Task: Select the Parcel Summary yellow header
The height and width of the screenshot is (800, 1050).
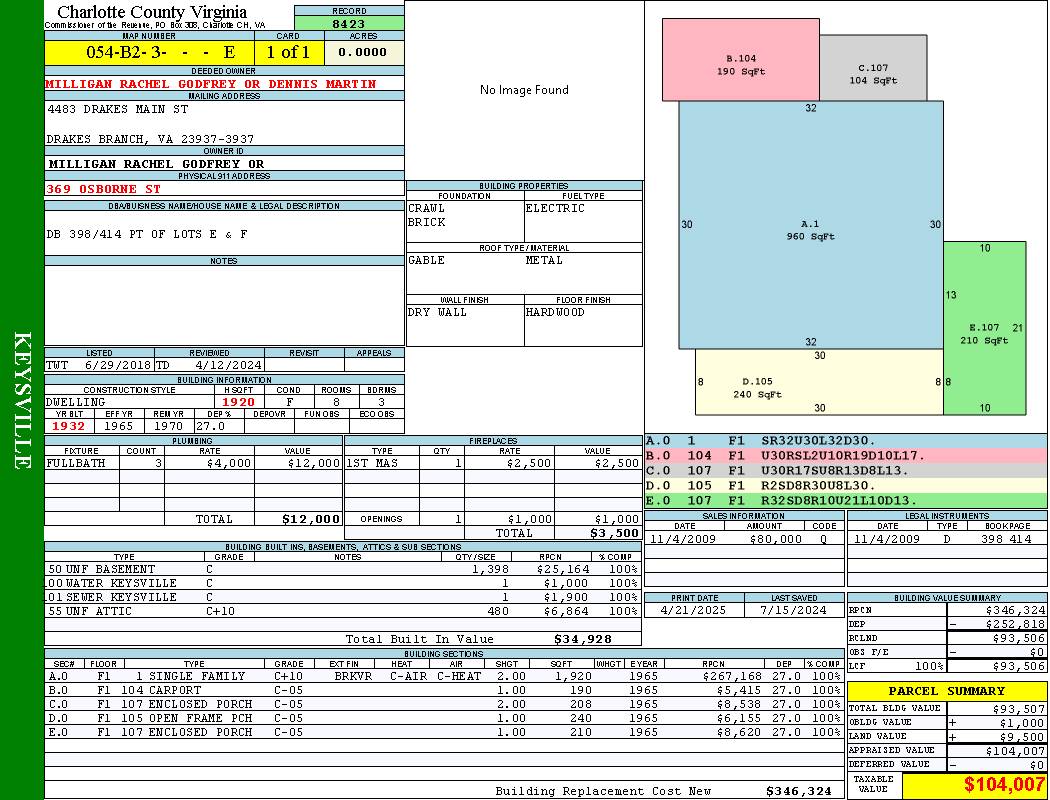Action: coord(946,691)
